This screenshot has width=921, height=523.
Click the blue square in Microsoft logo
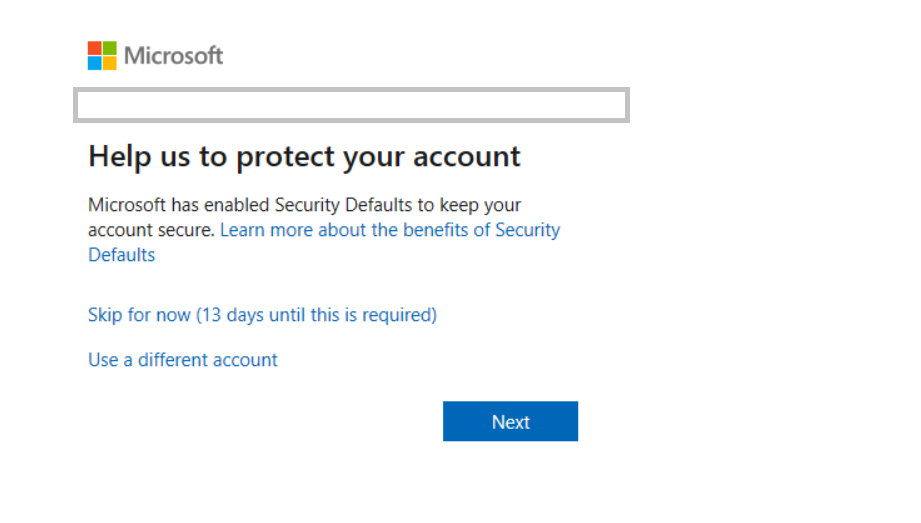coord(95,62)
